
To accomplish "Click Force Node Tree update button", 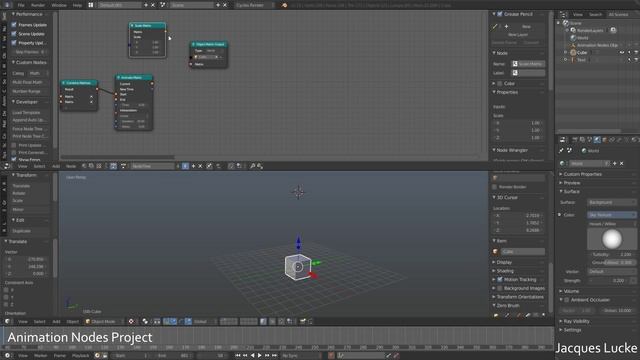I will point(29,129).
